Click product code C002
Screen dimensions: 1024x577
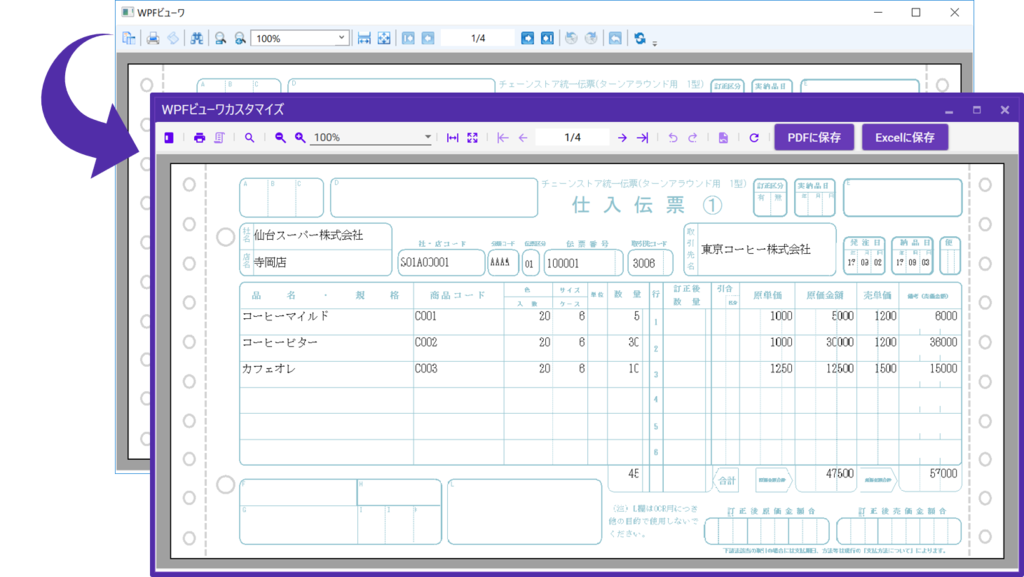[426, 342]
